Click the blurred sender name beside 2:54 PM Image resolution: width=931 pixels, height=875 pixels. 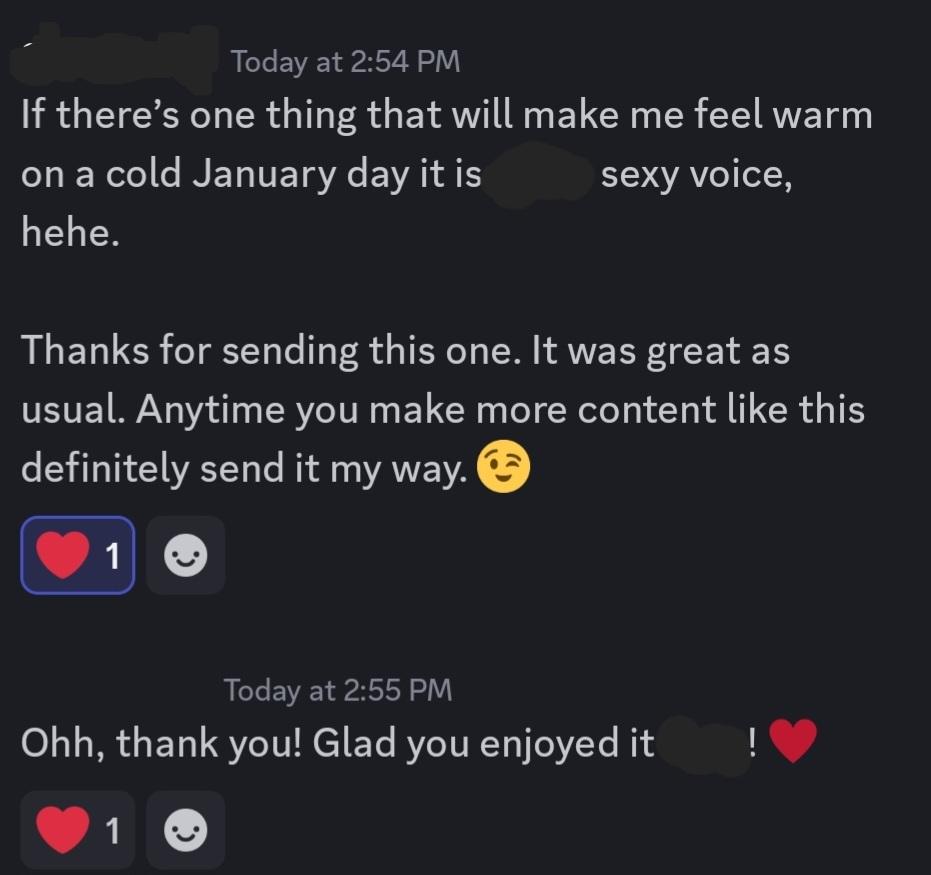(x=115, y=57)
